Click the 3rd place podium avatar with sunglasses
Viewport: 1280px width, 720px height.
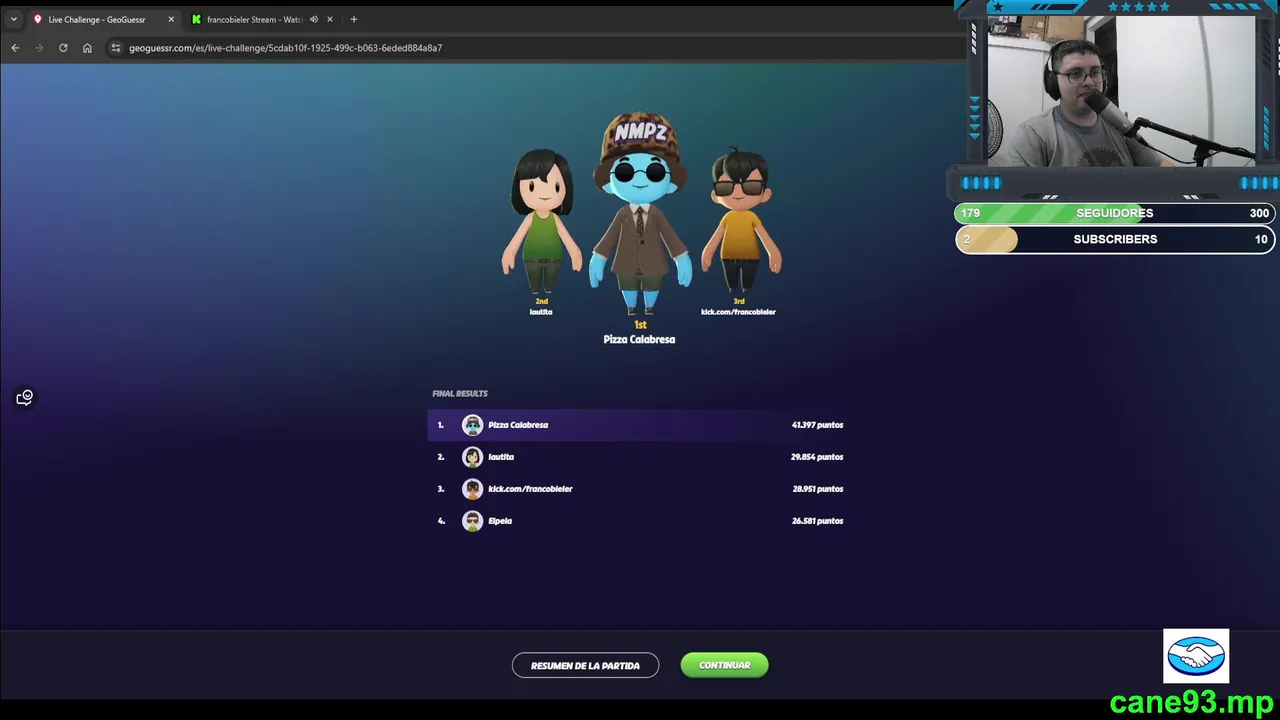point(740,220)
